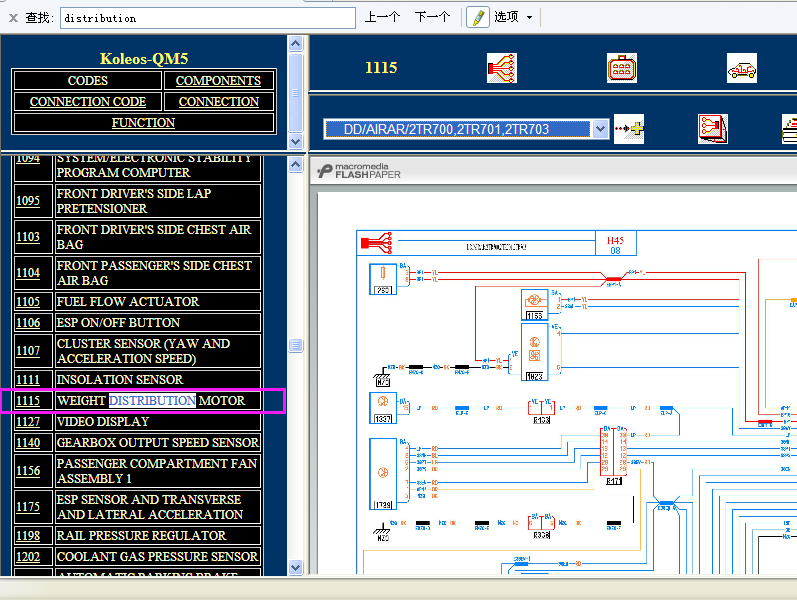Image resolution: width=797 pixels, height=600 pixels.
Task: Click the H45 08 label in diagram
Action: tap(616, 245)
